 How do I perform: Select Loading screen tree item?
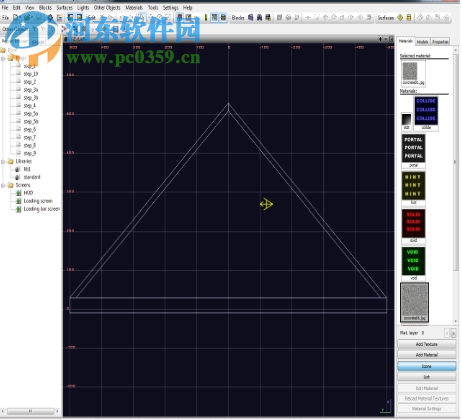tap(38, 201)
